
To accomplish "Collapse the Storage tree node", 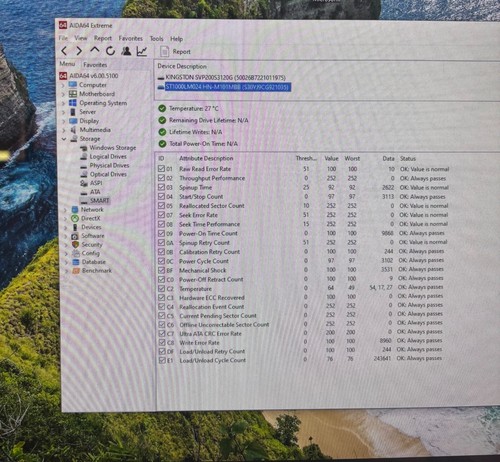I will (x=64, y=139).
